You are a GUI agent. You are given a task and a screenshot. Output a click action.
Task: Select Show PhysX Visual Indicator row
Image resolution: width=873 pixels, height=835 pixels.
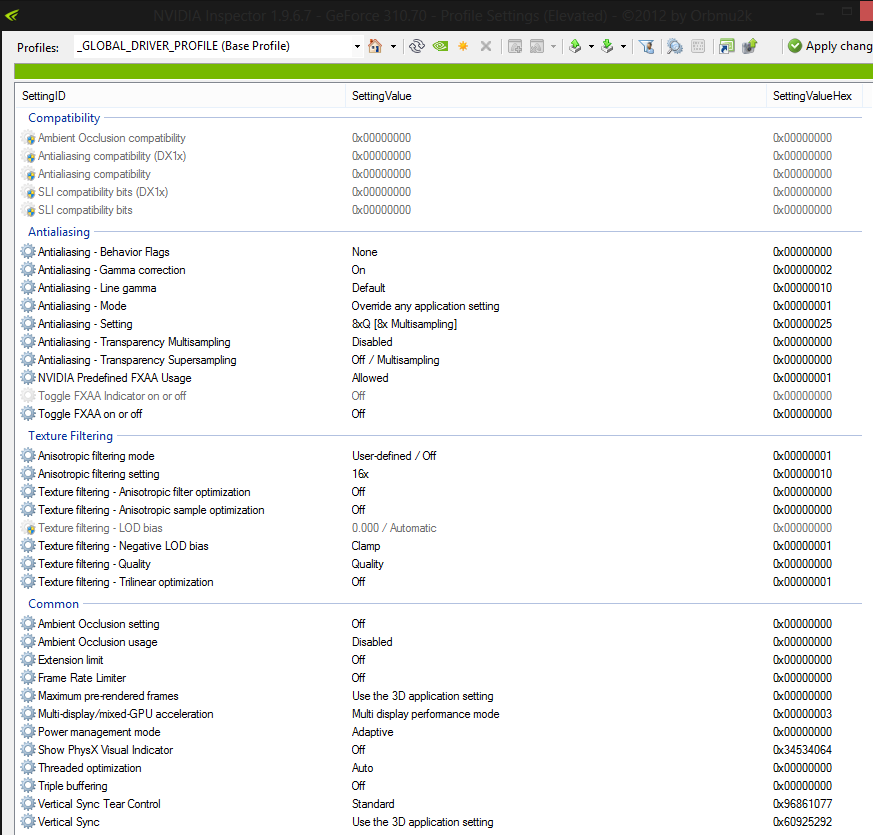click(440, 750)
